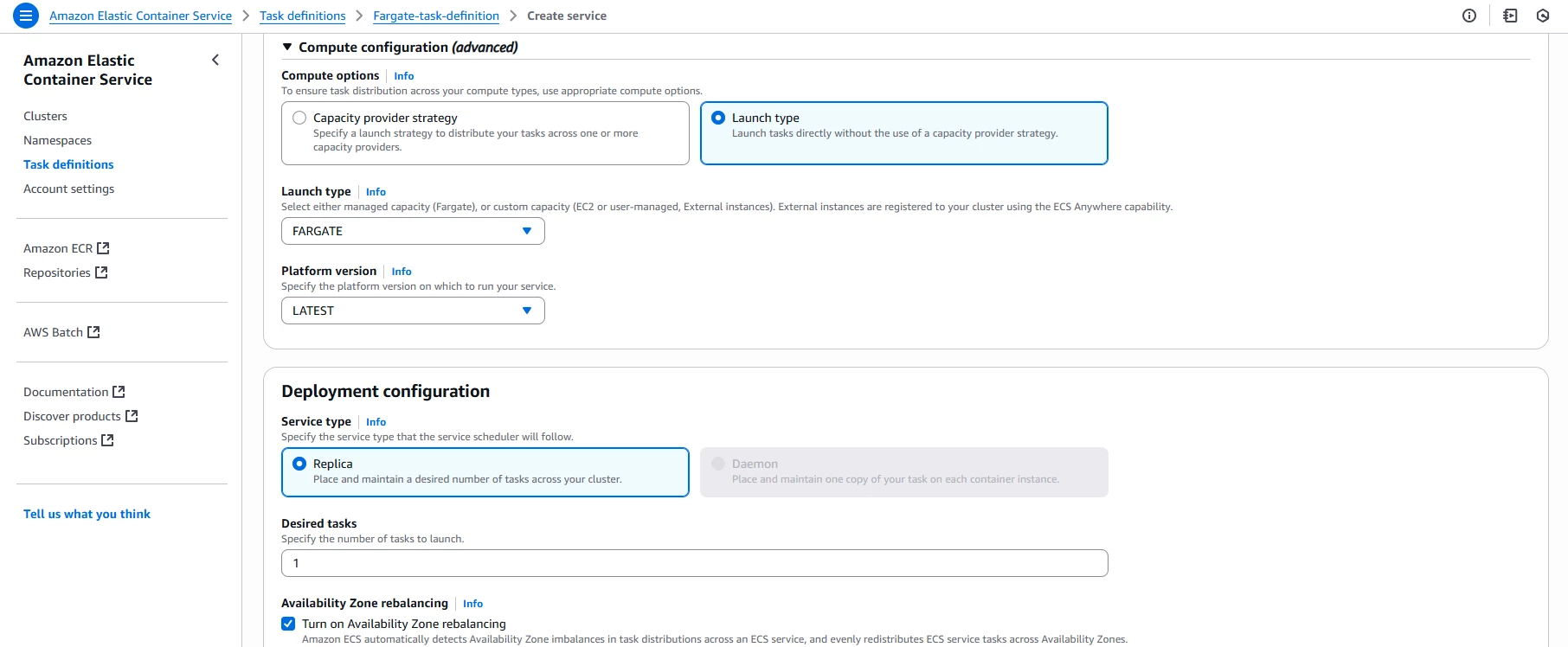Click the Deployment configuration heading
This screenshot has width=1568, height=647.
(x=385, y=391)
